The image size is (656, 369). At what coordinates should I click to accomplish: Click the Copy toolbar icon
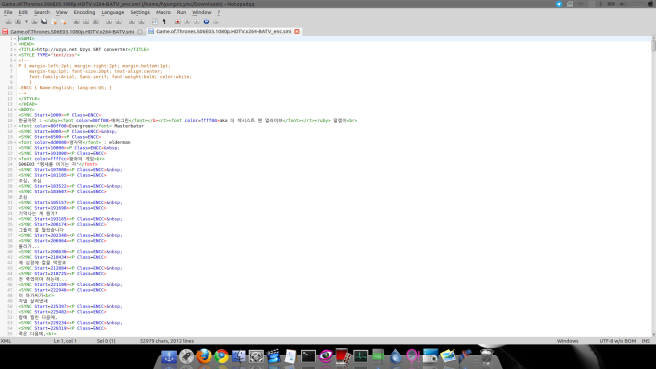click(x=86, y=22)
